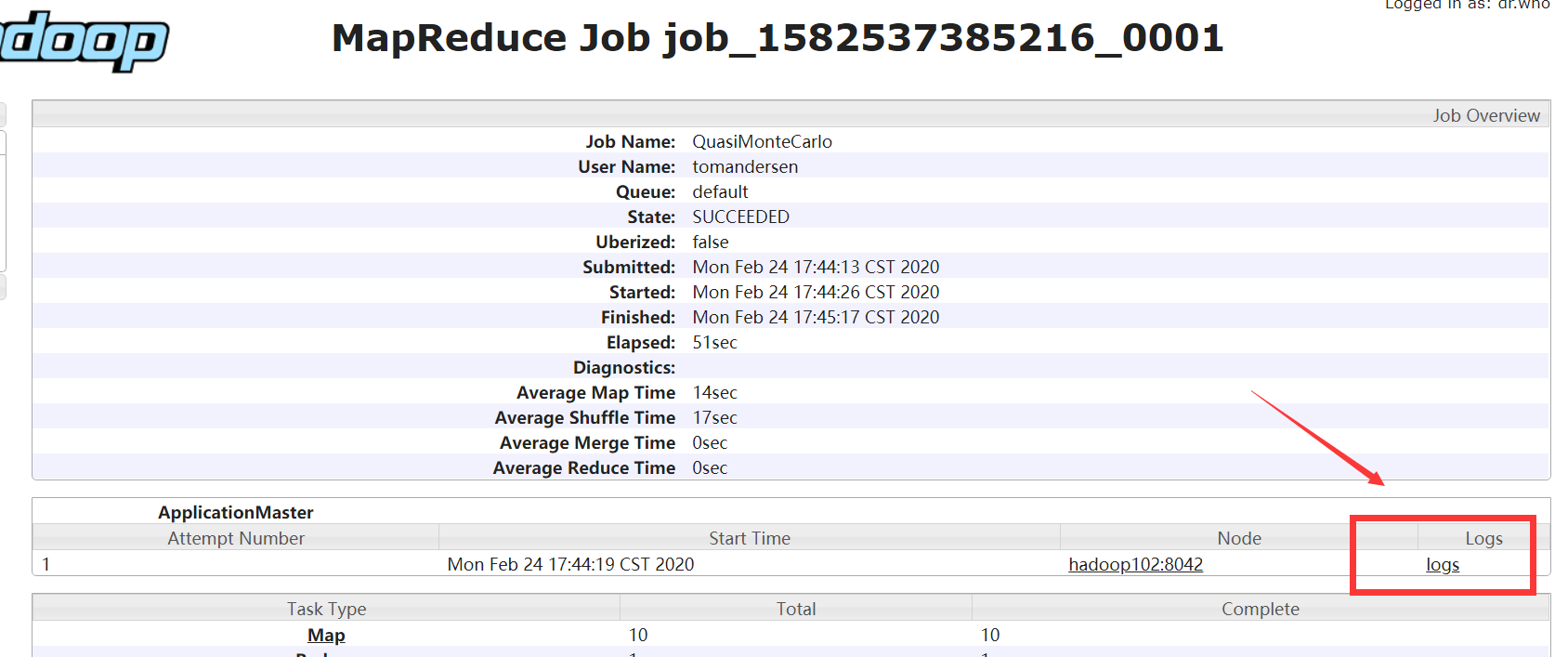Open the Map task type link
The image size is (1568, 657).
coord(326,635)
